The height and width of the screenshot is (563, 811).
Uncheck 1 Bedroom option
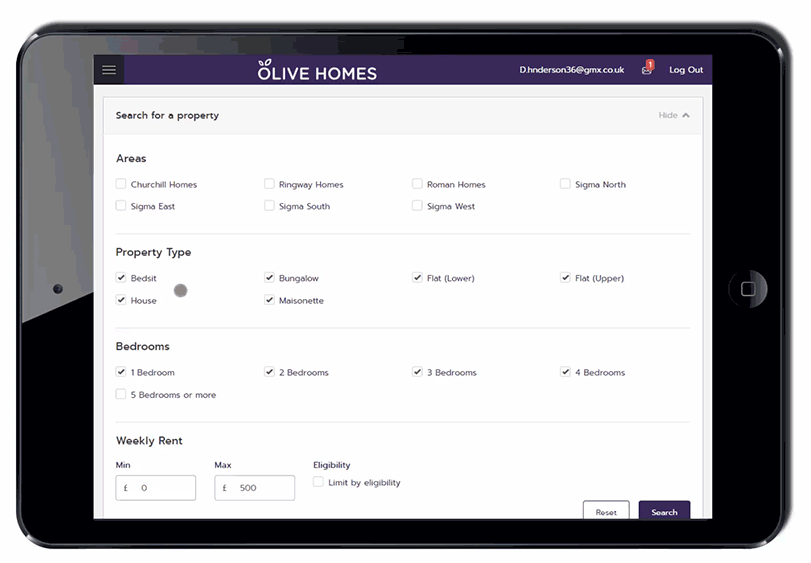click(x=121, y=372)
